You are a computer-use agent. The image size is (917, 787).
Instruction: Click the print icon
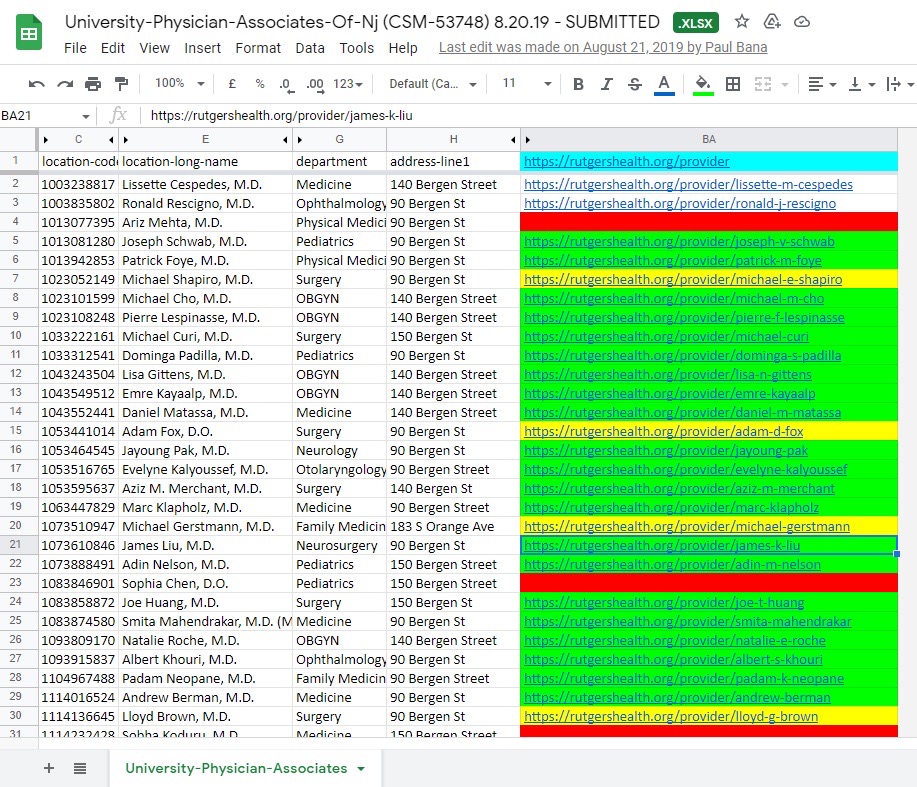coord(92,84)
